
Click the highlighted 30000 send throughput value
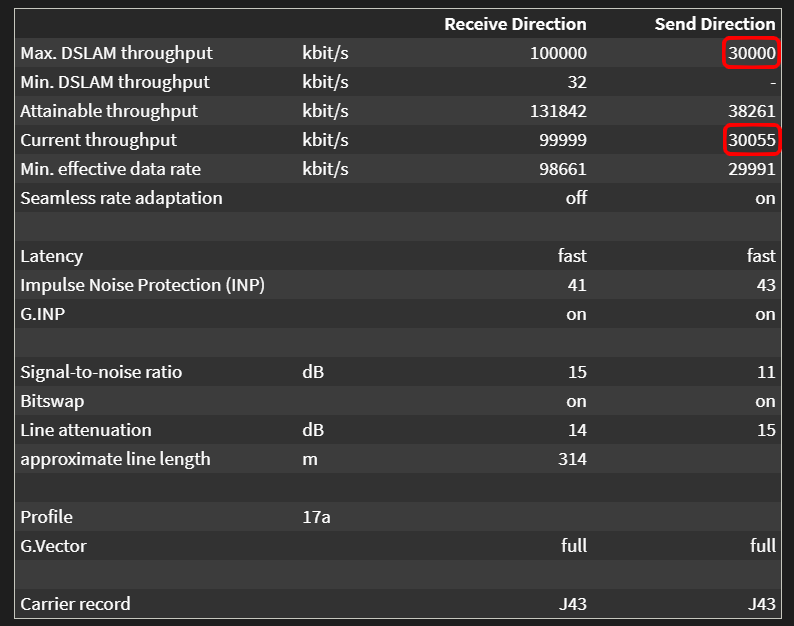click(751, 53)
